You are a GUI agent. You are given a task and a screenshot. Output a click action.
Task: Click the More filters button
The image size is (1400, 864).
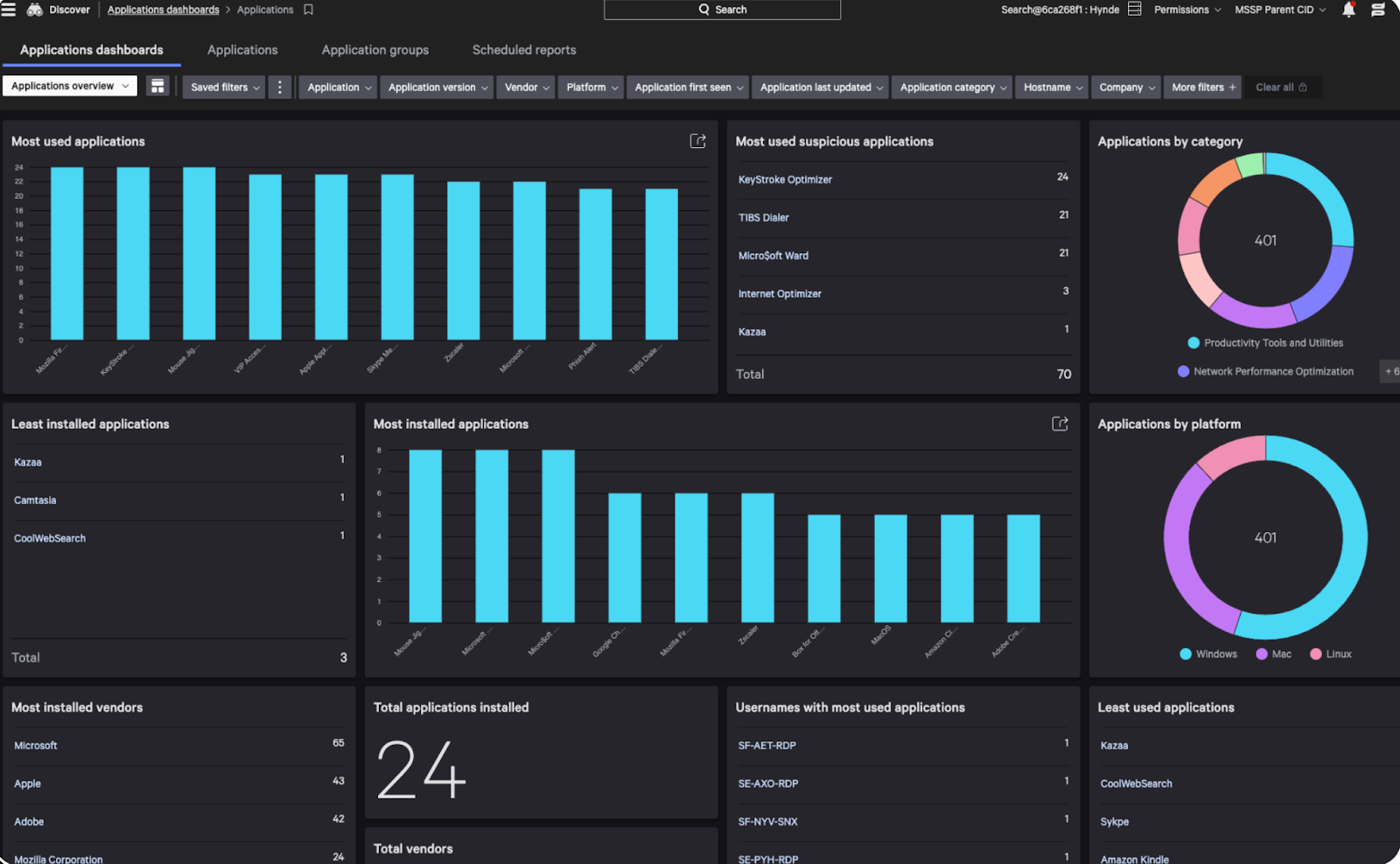point(1203,88)
